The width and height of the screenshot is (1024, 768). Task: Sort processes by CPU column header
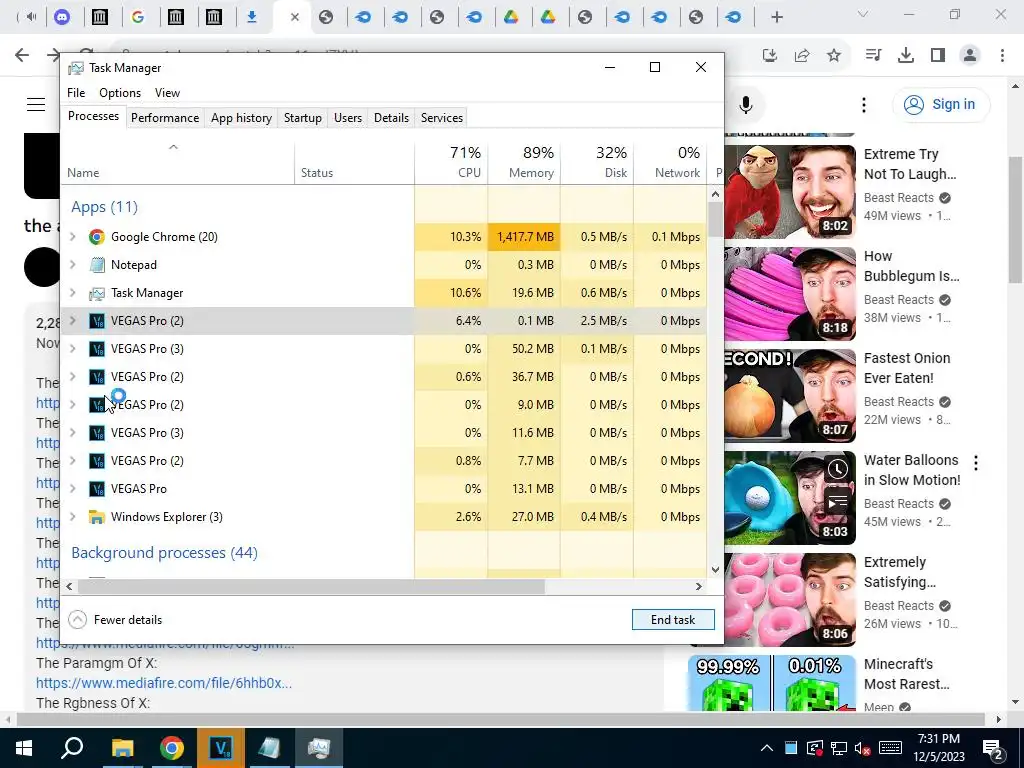pos(451,162)
